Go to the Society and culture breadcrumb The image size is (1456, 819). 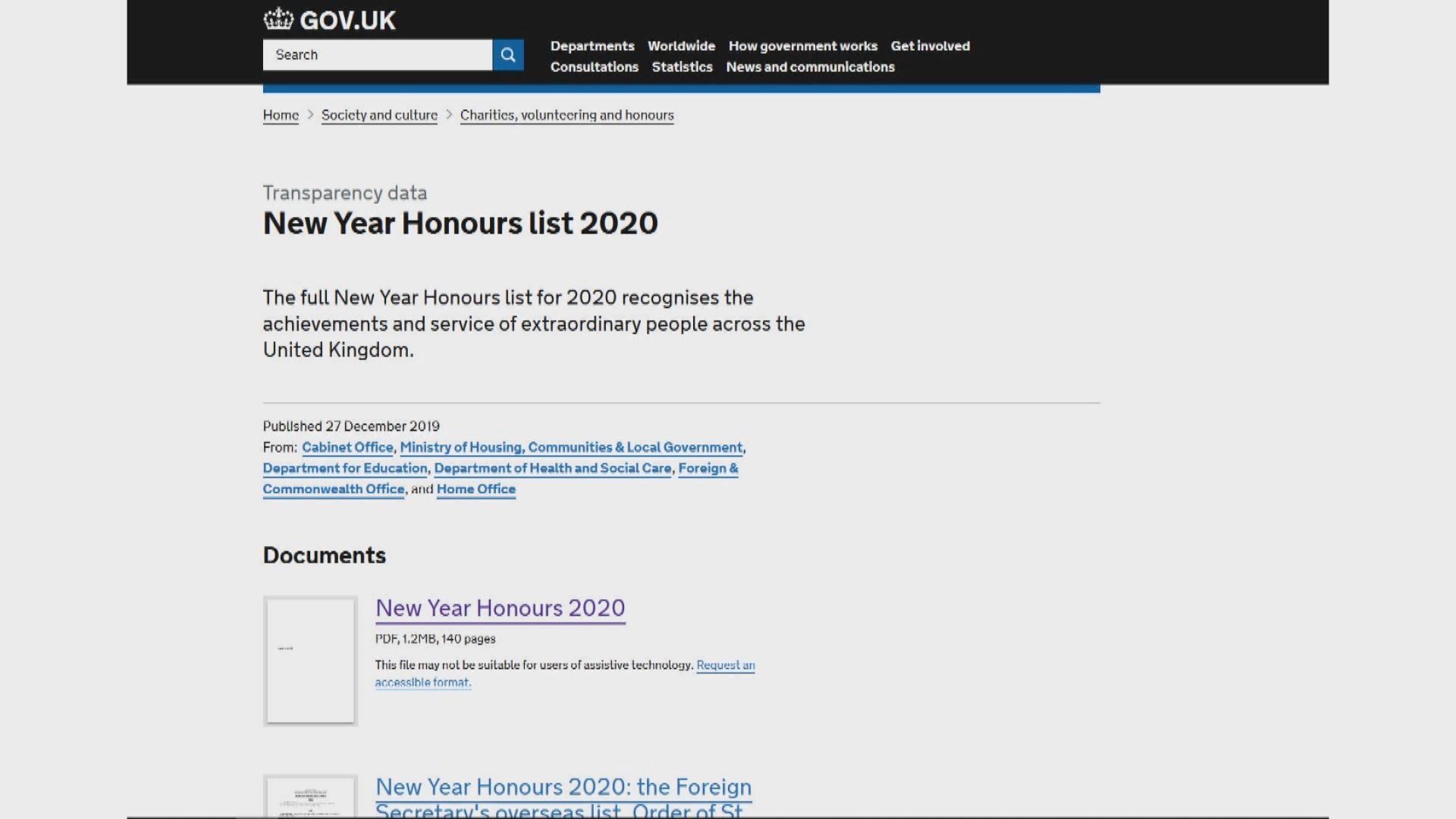click(x=379, y=115)
